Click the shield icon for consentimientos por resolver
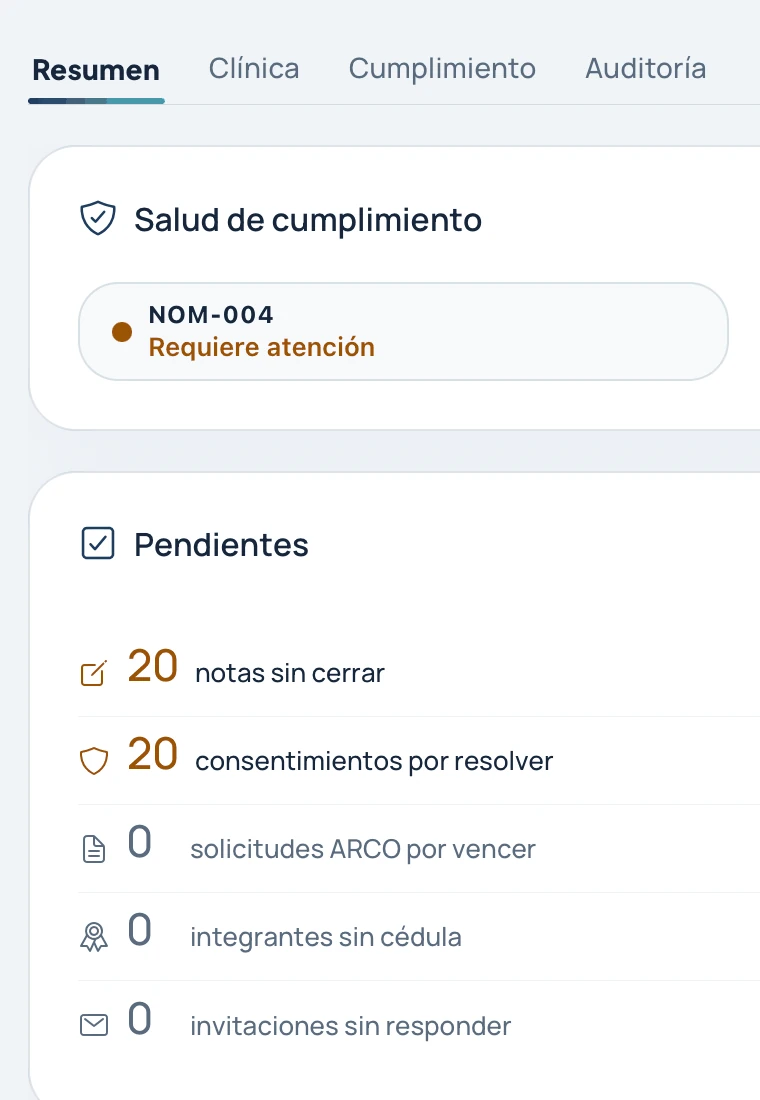This screenshot has width=760, height=1100. tap(94, 761)
